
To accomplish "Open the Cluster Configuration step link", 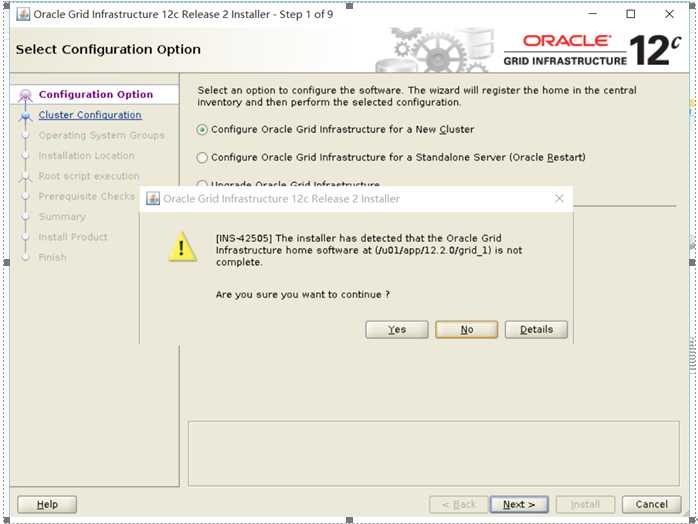I will coord(90,115).
